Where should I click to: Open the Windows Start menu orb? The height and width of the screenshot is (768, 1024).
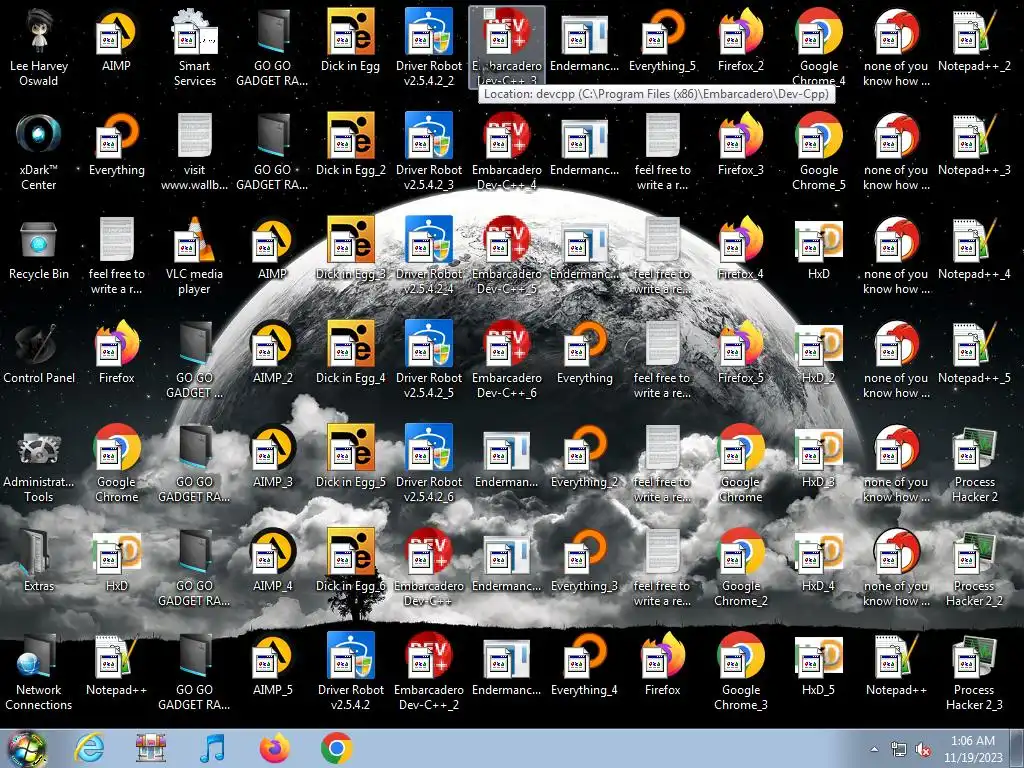pyautogui.click(x=25, y=748)
